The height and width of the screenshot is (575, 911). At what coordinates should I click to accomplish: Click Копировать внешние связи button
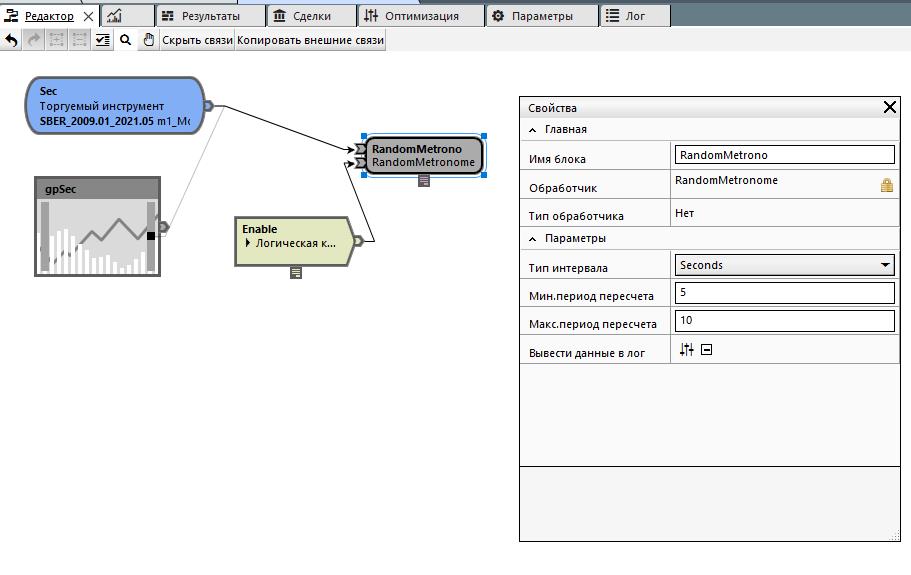pos(310,40)
